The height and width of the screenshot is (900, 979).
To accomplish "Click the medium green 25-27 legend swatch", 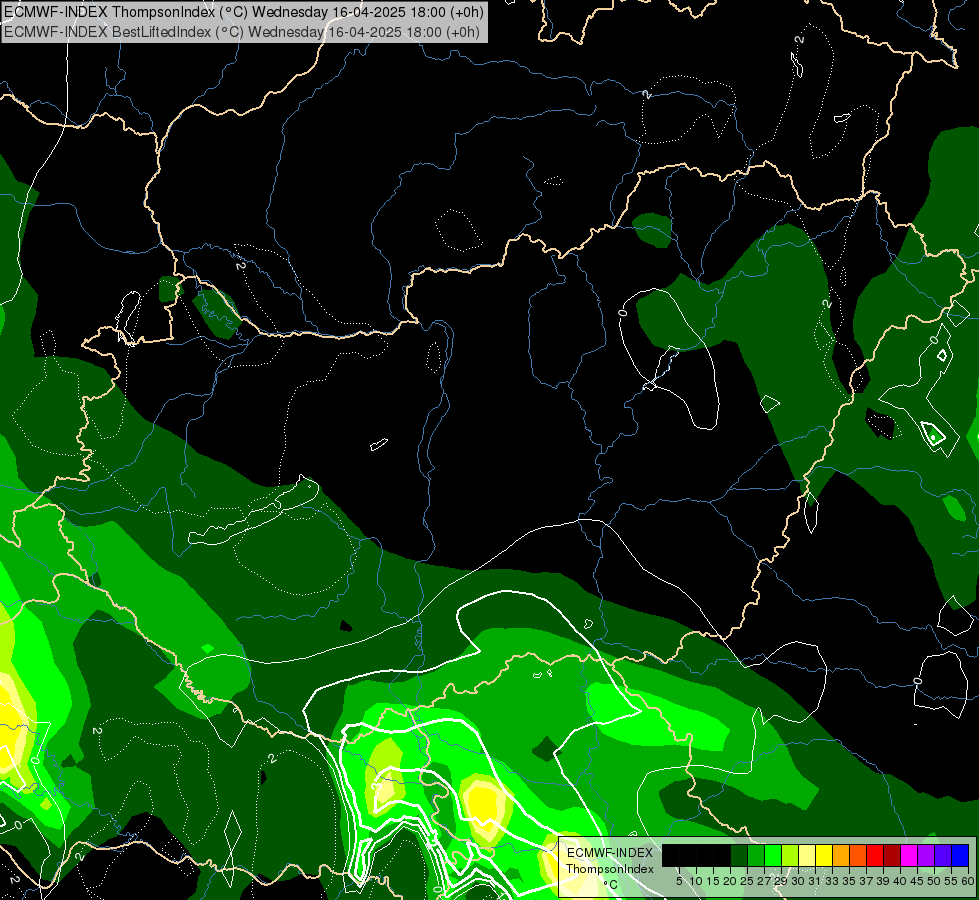I will tap(756, 855).
